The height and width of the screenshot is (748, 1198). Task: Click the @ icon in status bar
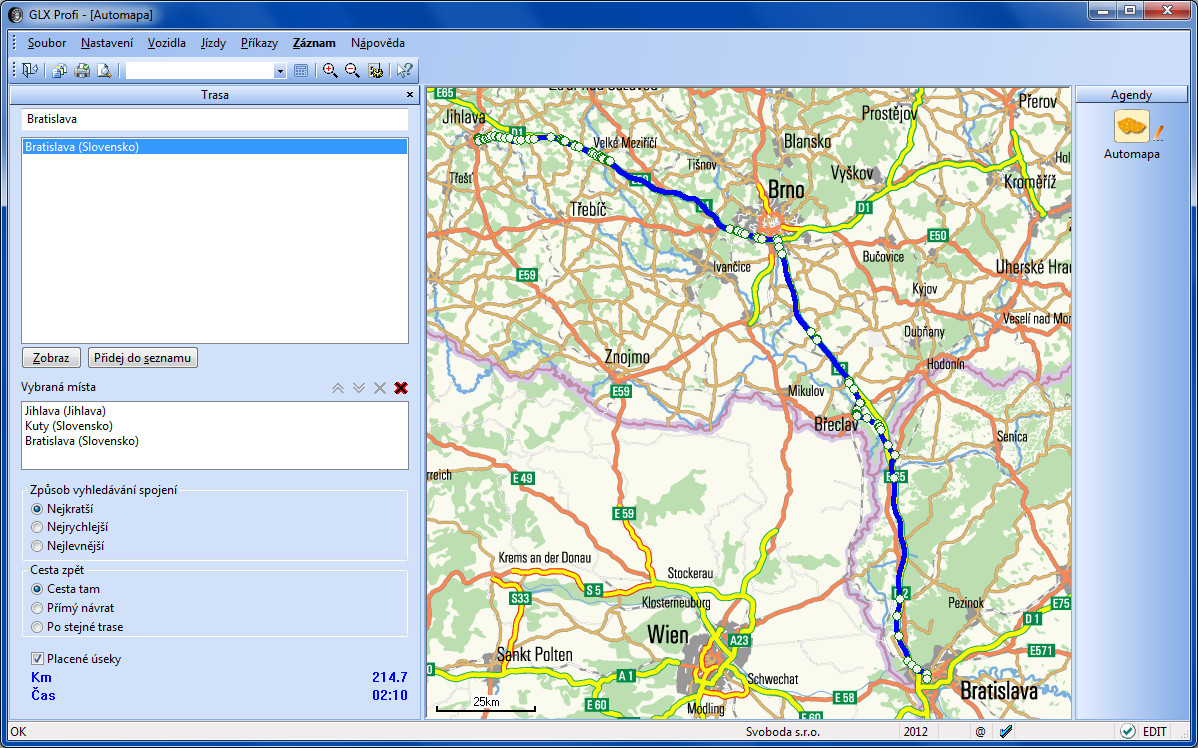click(980, 732)
